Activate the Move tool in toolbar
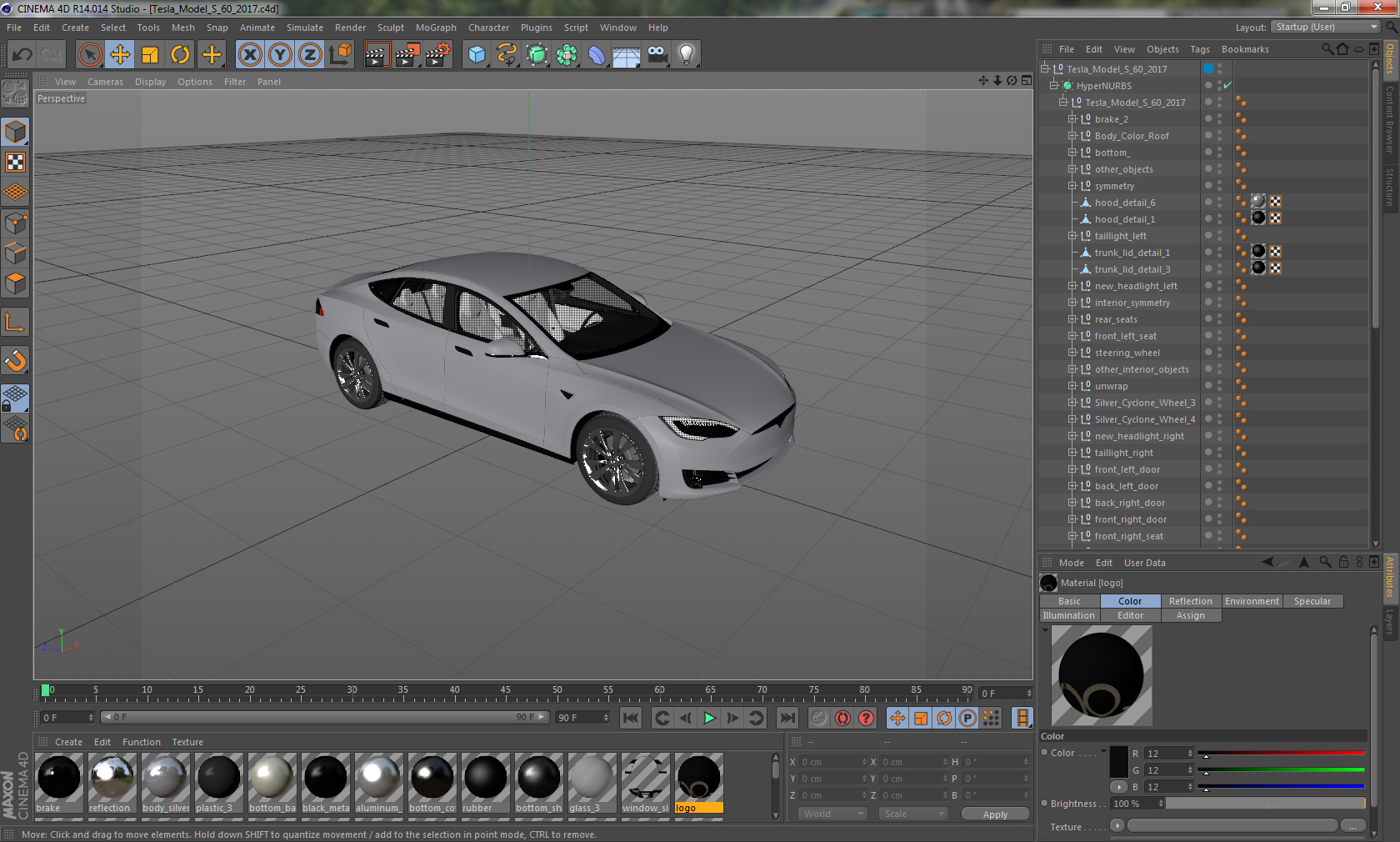The width and height of the screenshot is (1400, 842). [120, 55]
